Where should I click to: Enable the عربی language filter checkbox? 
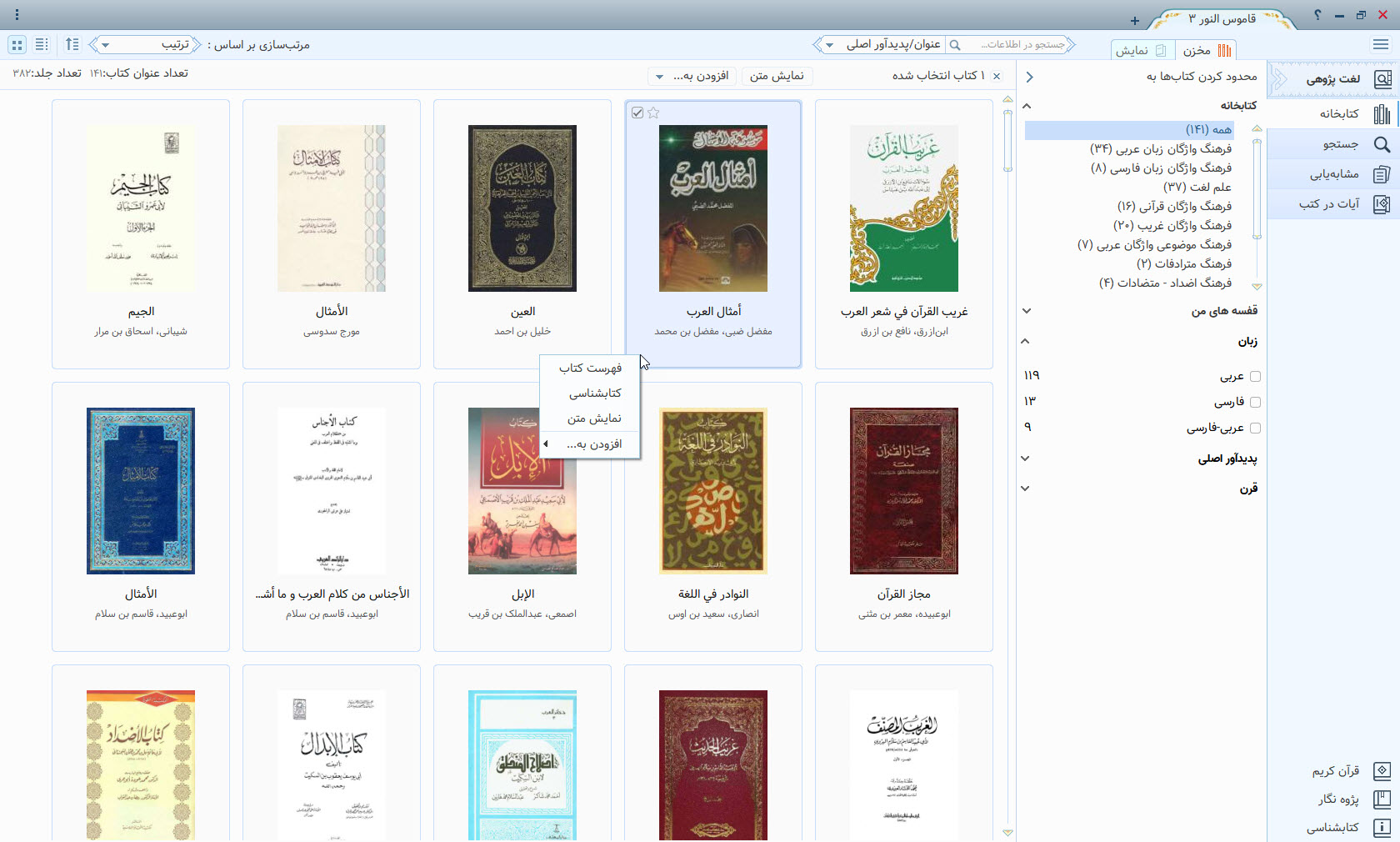coord(1255,376)
